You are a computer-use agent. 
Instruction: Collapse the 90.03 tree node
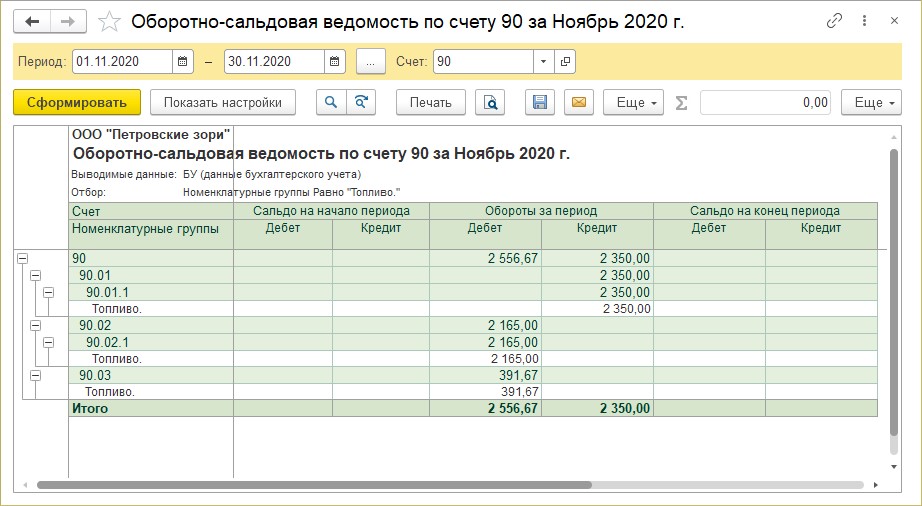click(35, 375)
